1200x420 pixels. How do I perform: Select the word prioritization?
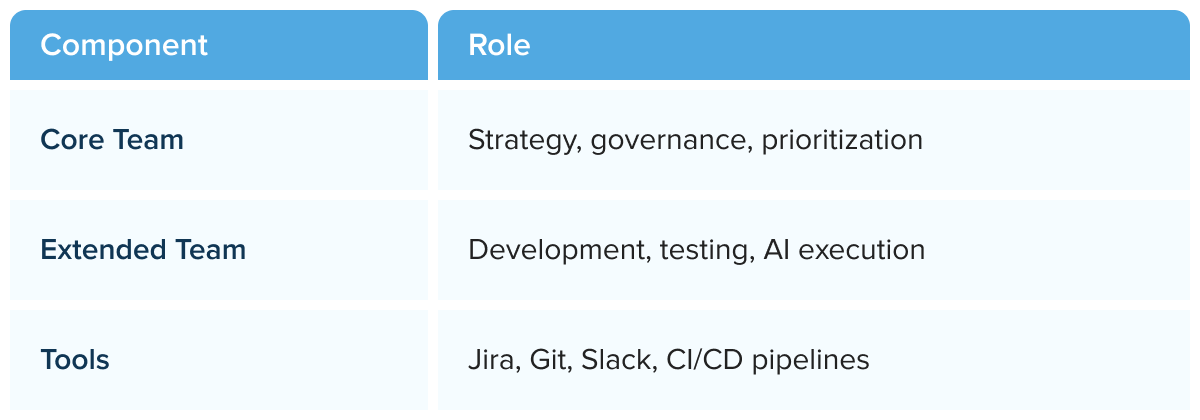(842, 140)
